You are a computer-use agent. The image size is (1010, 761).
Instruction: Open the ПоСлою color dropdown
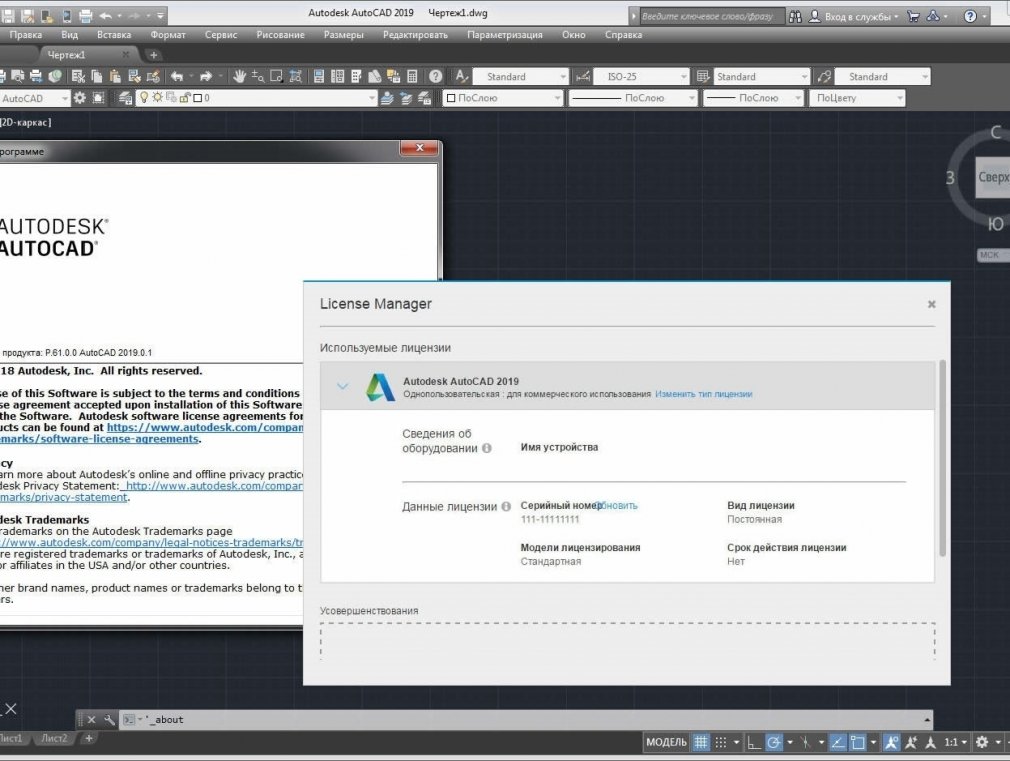[x=503, y=98]
